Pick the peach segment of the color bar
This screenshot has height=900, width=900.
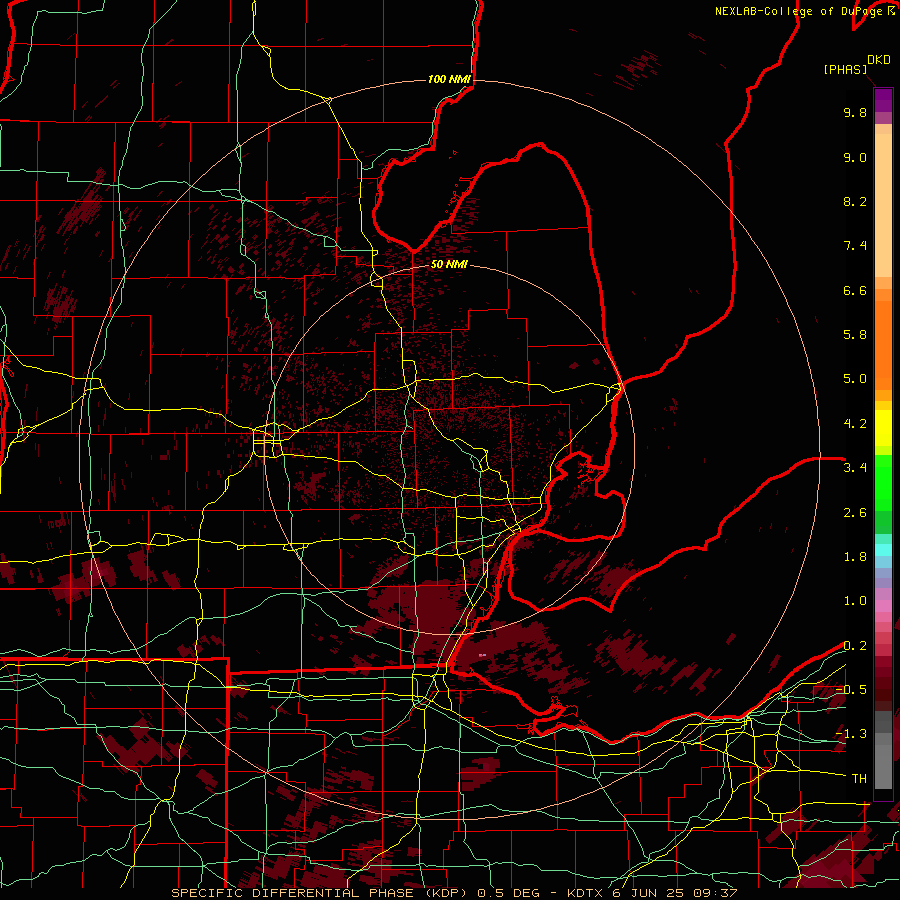[x=883, y=201]
